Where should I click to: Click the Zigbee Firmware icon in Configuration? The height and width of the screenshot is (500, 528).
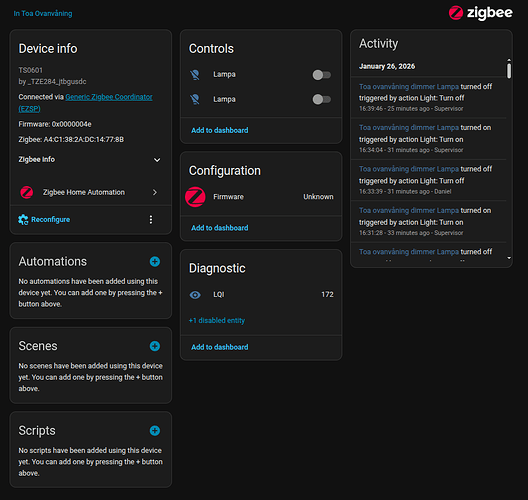pos(195,197)
